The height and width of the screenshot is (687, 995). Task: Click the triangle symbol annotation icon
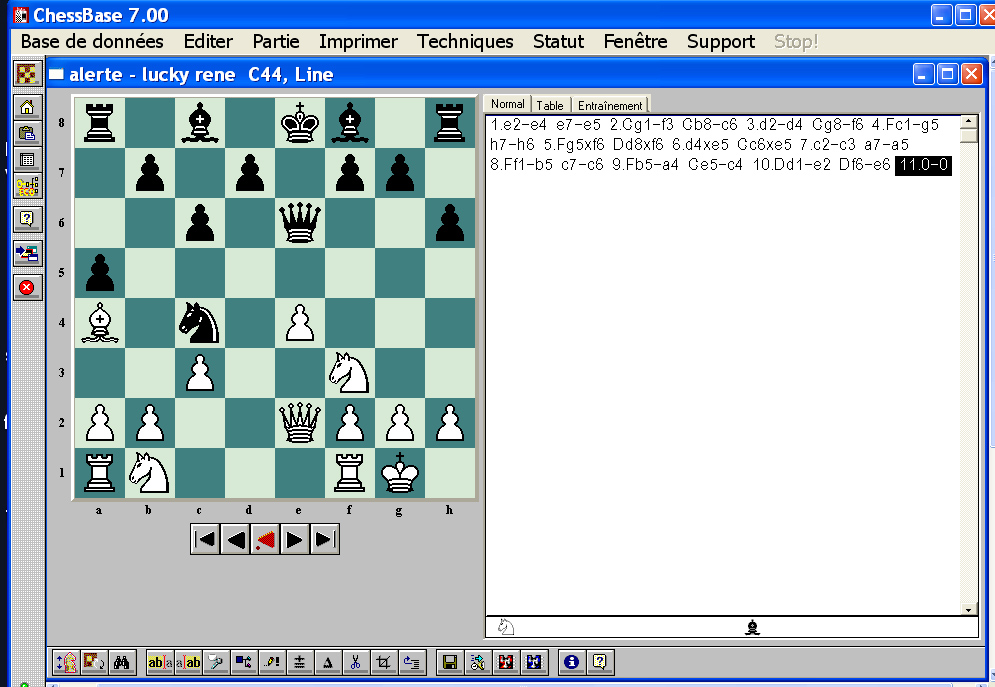click(327, 662)
